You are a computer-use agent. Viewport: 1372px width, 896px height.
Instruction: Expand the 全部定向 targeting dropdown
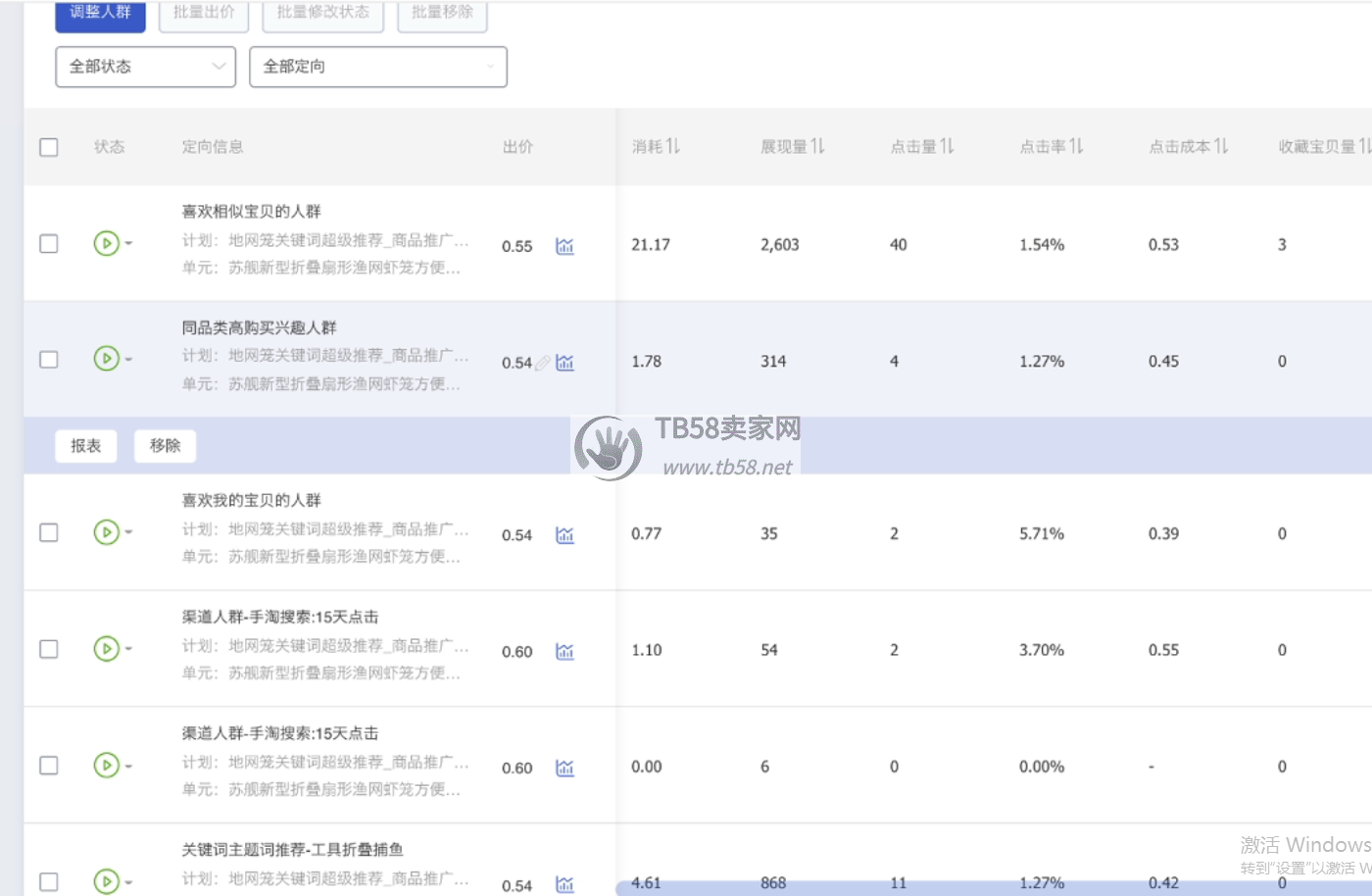[377, 67]
